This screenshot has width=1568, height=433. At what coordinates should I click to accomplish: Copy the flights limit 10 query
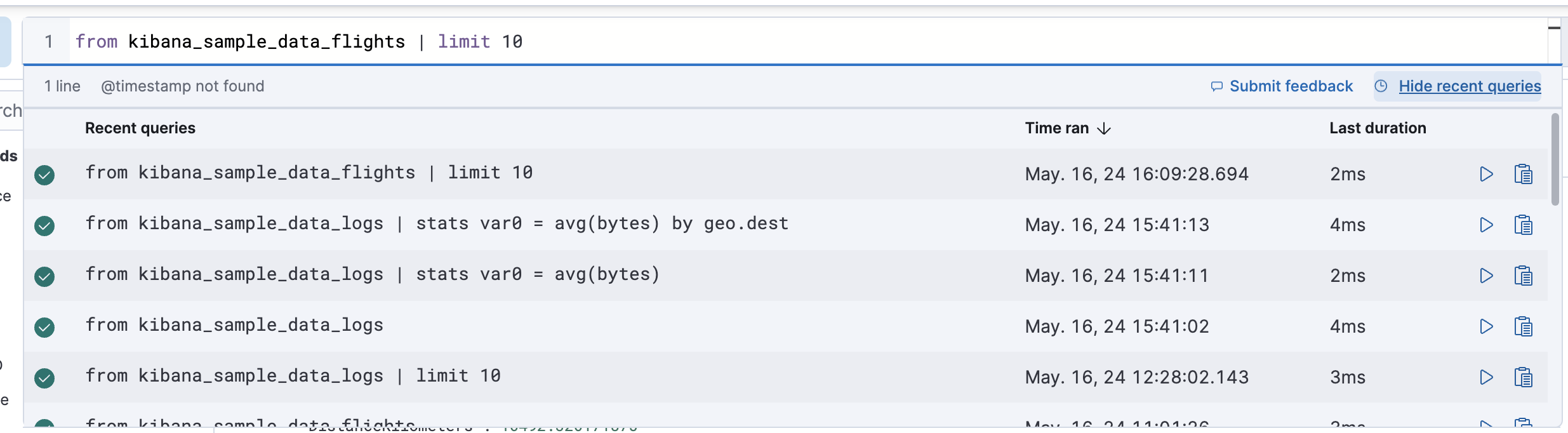tap(1524, 174)
